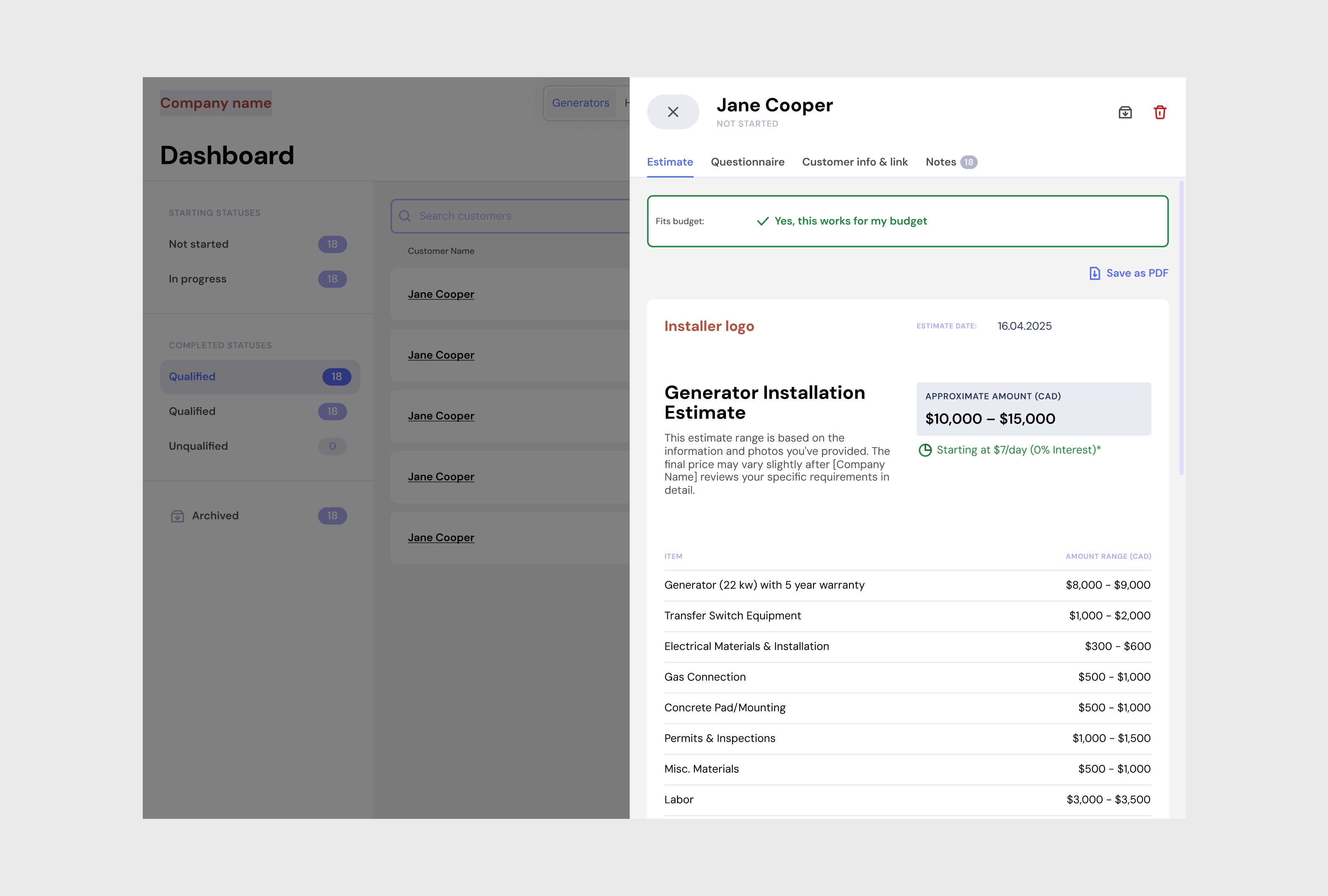Click the Save as PDF download icon
This screenshot has height=896, width=1328.
click(1094, 273)
